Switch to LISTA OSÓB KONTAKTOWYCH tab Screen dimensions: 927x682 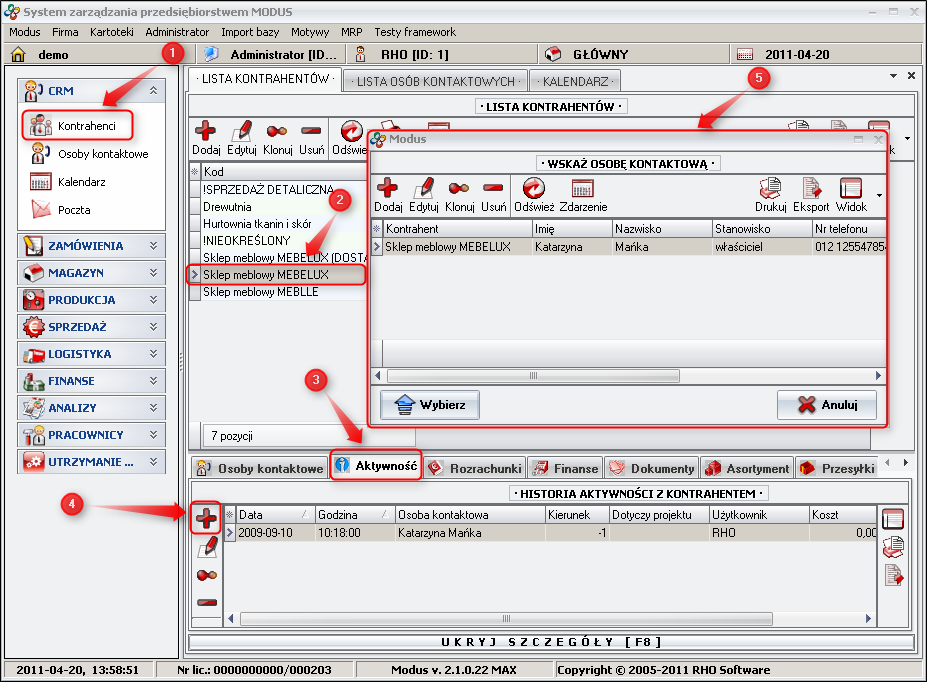[435, 81]
